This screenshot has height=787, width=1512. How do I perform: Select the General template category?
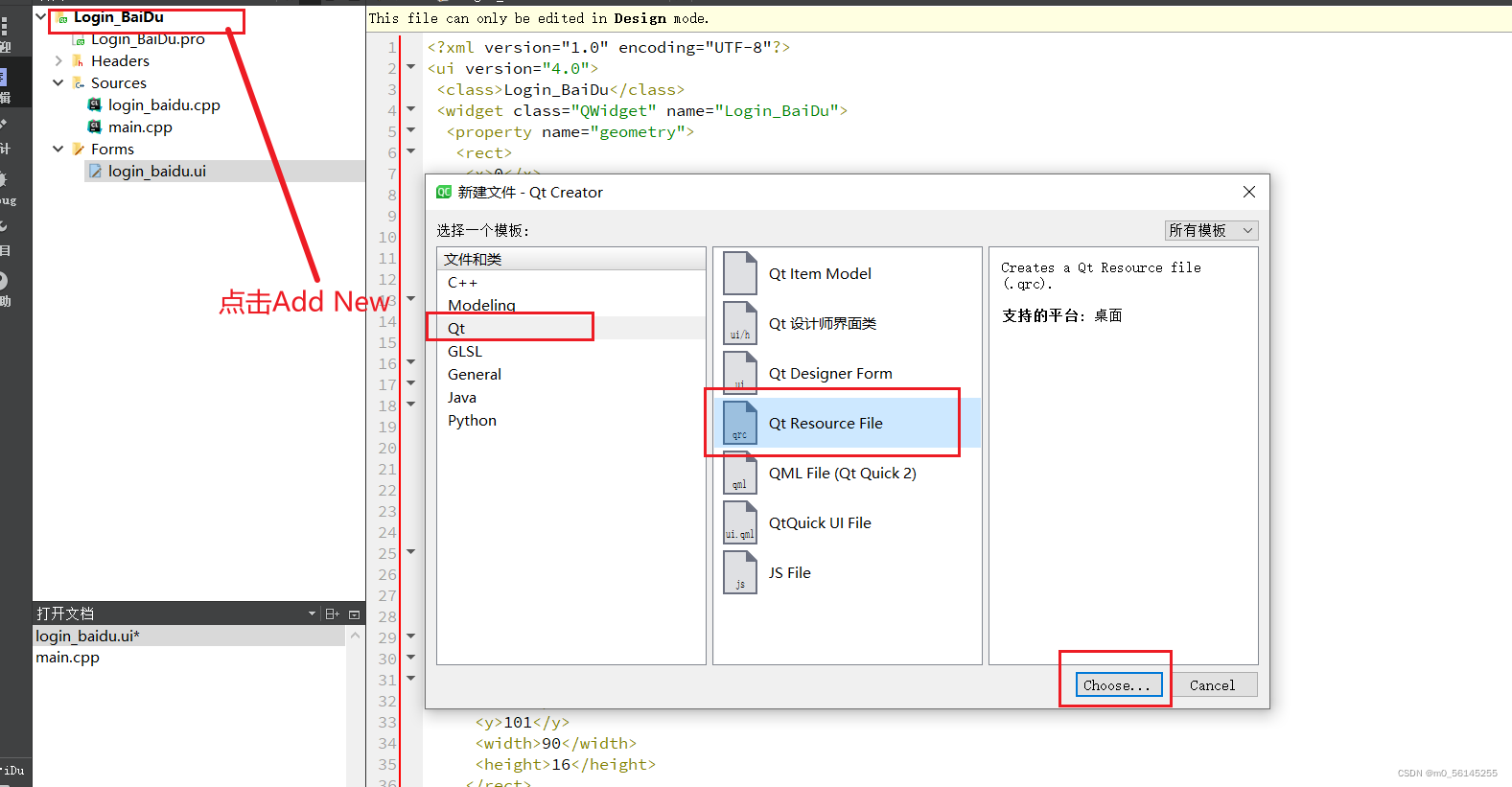(x=570, y=375)
